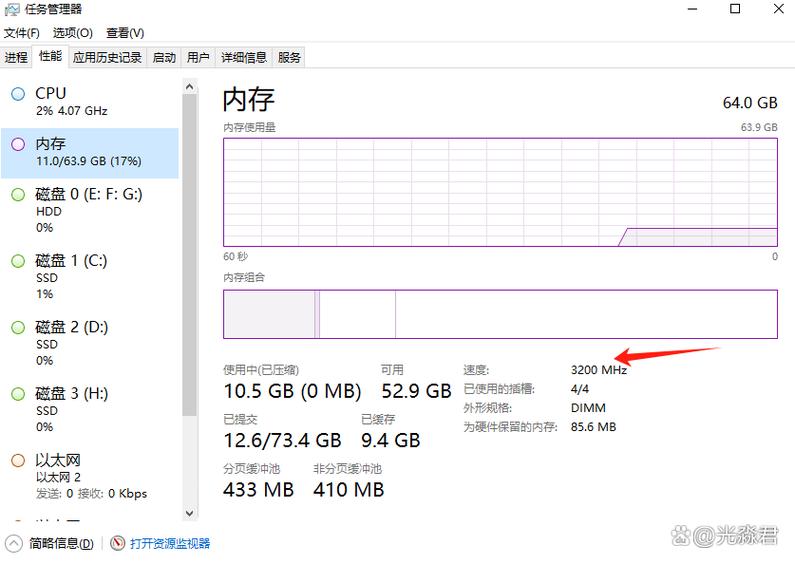Image resolution: width=795 pixels, height=564 pixels.
Task: Switch to the 详细信息 tab
Action: pos(244,58)
